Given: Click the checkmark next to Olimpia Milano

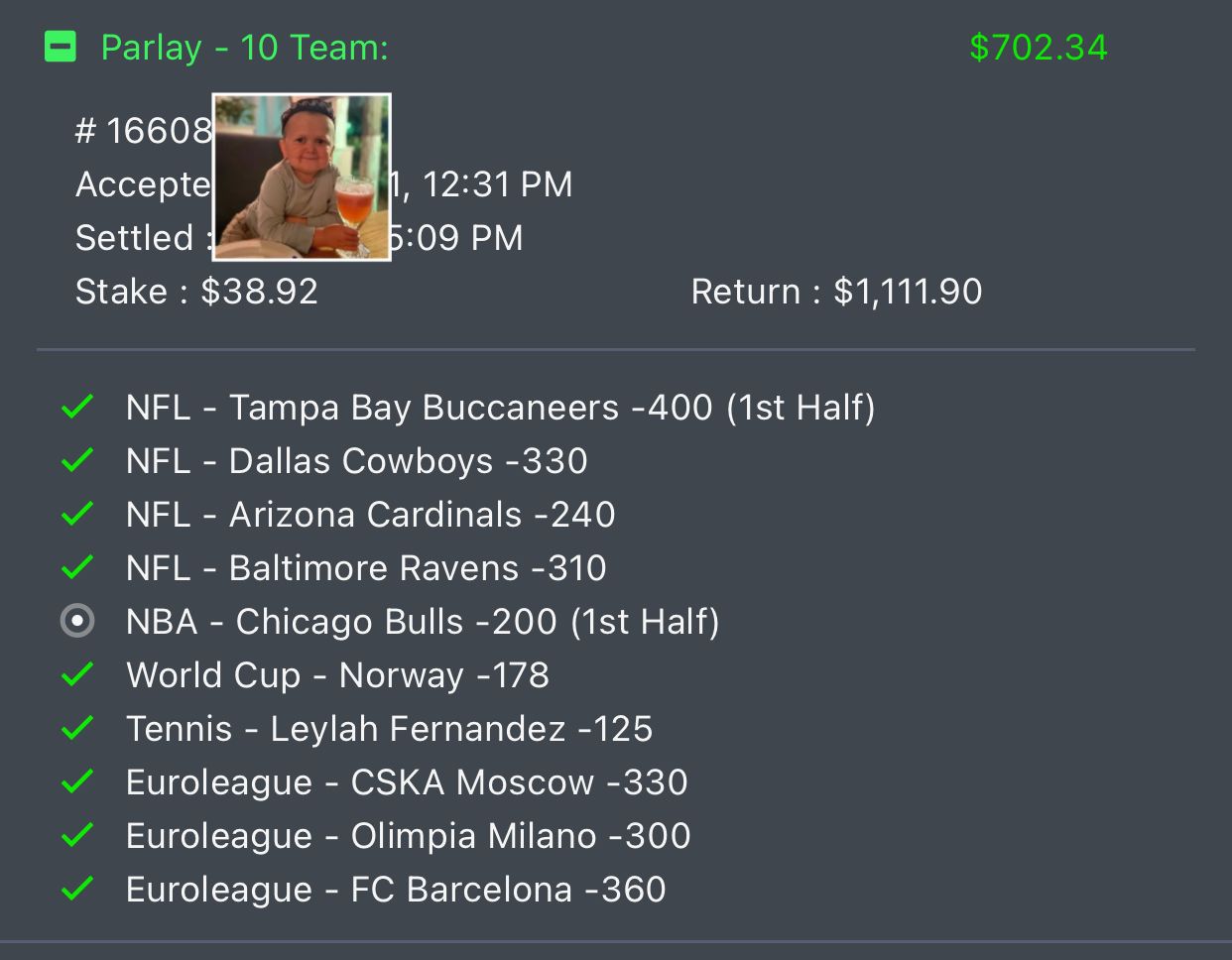Looking at the screenshot, I should 77,835.
